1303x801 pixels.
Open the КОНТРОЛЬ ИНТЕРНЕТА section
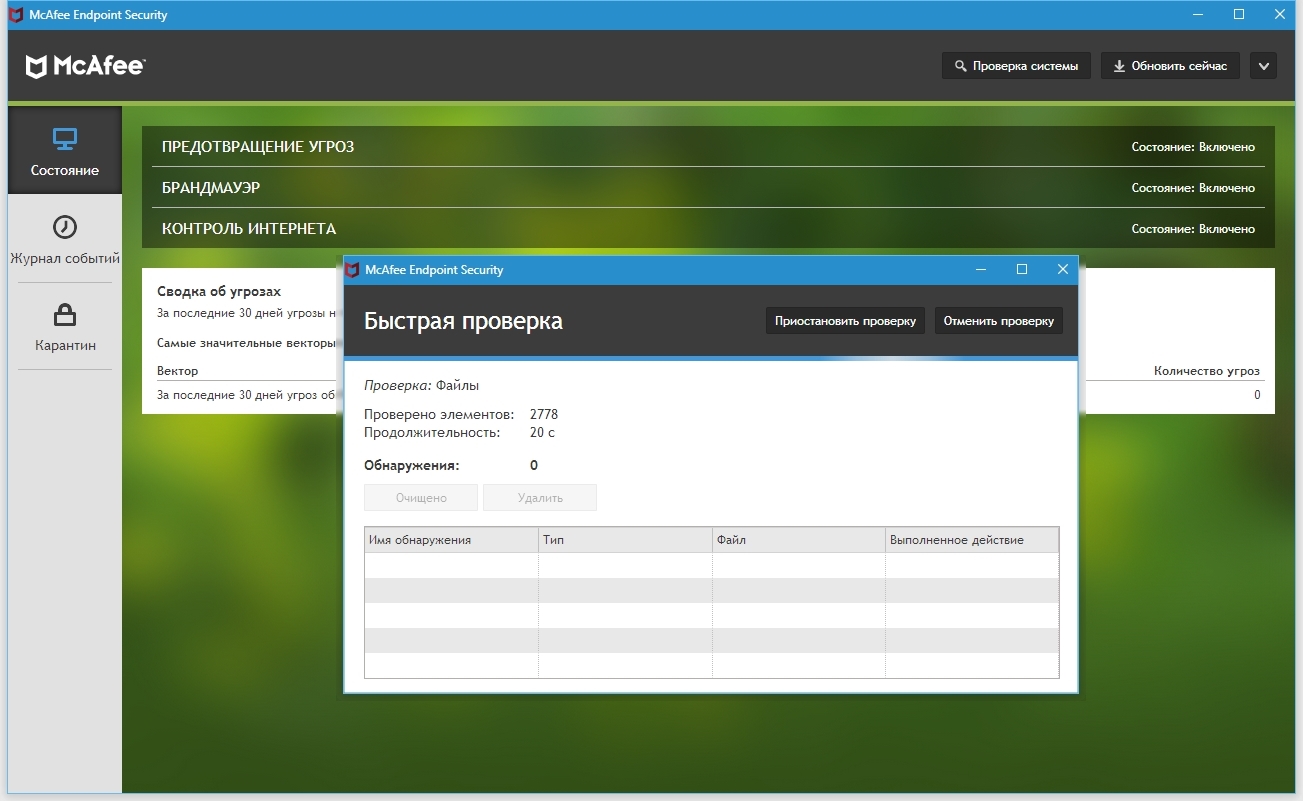pyautogui.click(x=249, y=229)
